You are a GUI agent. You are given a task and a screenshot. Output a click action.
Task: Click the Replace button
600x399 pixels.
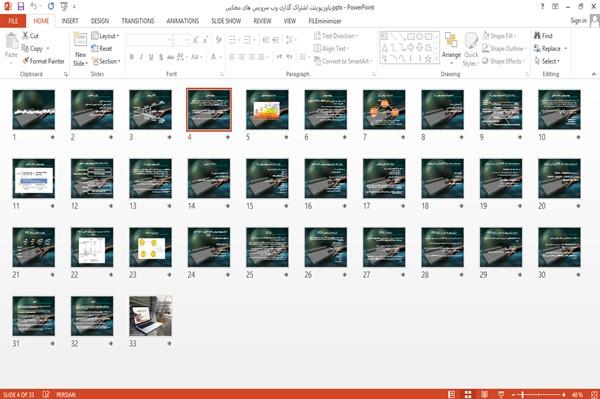tap(548, 49)
